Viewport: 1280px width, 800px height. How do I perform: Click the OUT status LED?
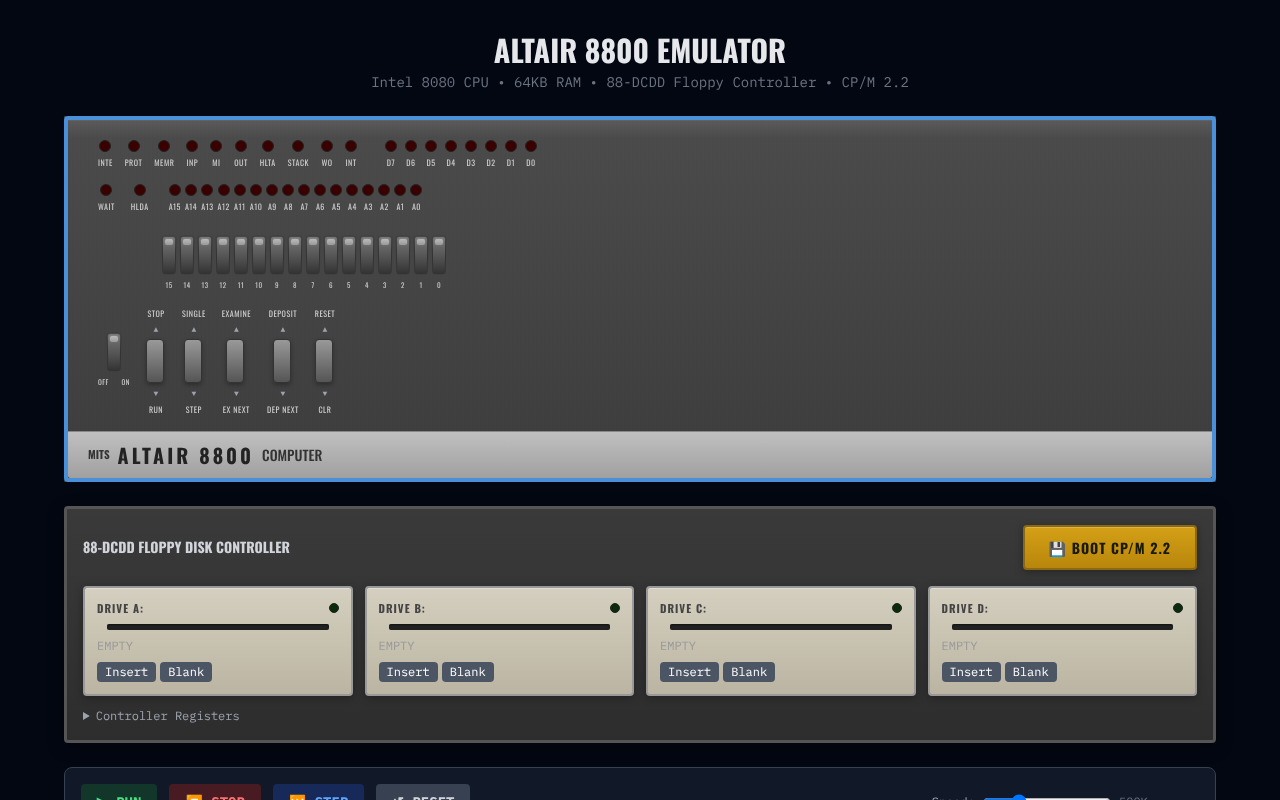click(x=241, y=146)
